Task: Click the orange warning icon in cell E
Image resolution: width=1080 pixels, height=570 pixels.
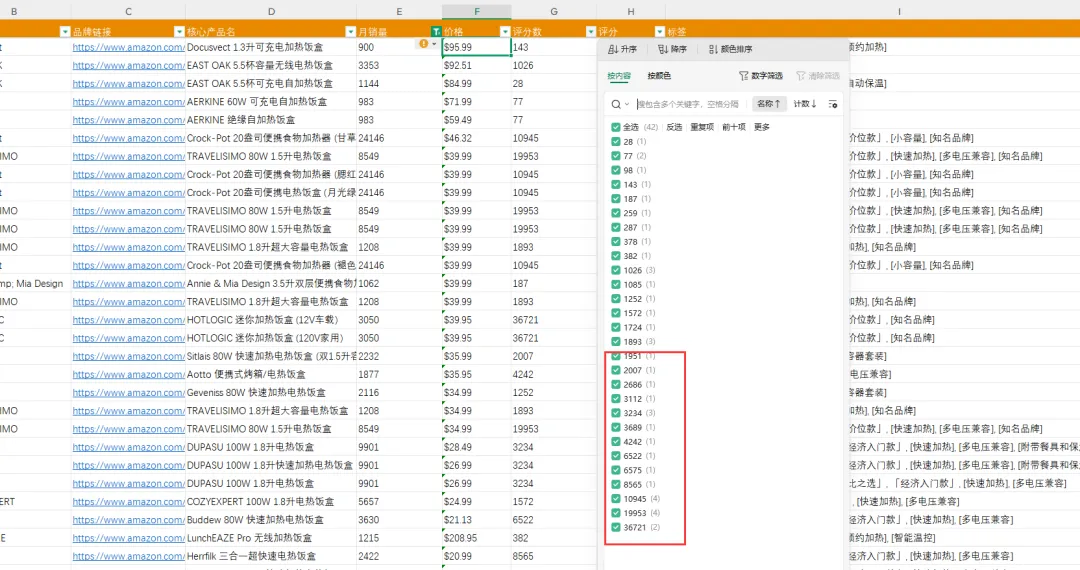Action: [x=424, y=43]
